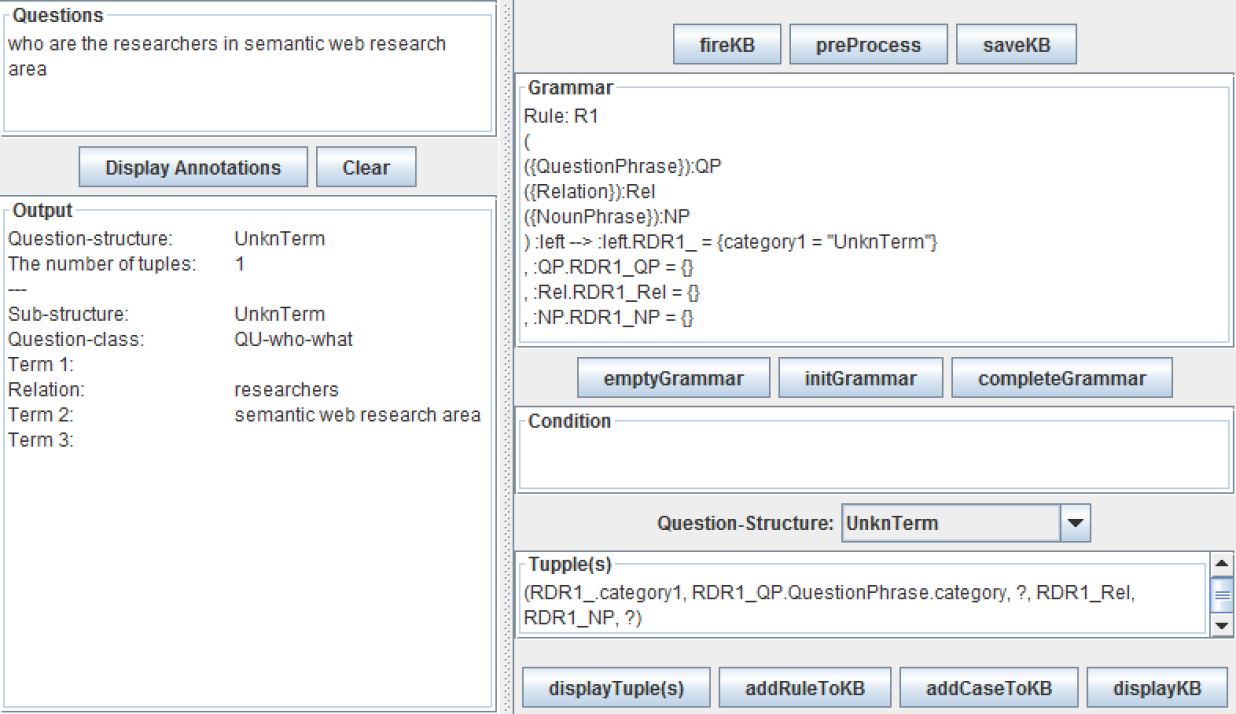Image resolution: width=1236 pixels, height=714 pixels.
Task: Click the '({Relation}):Rel' grammar line
Action: tap(589, 191)
